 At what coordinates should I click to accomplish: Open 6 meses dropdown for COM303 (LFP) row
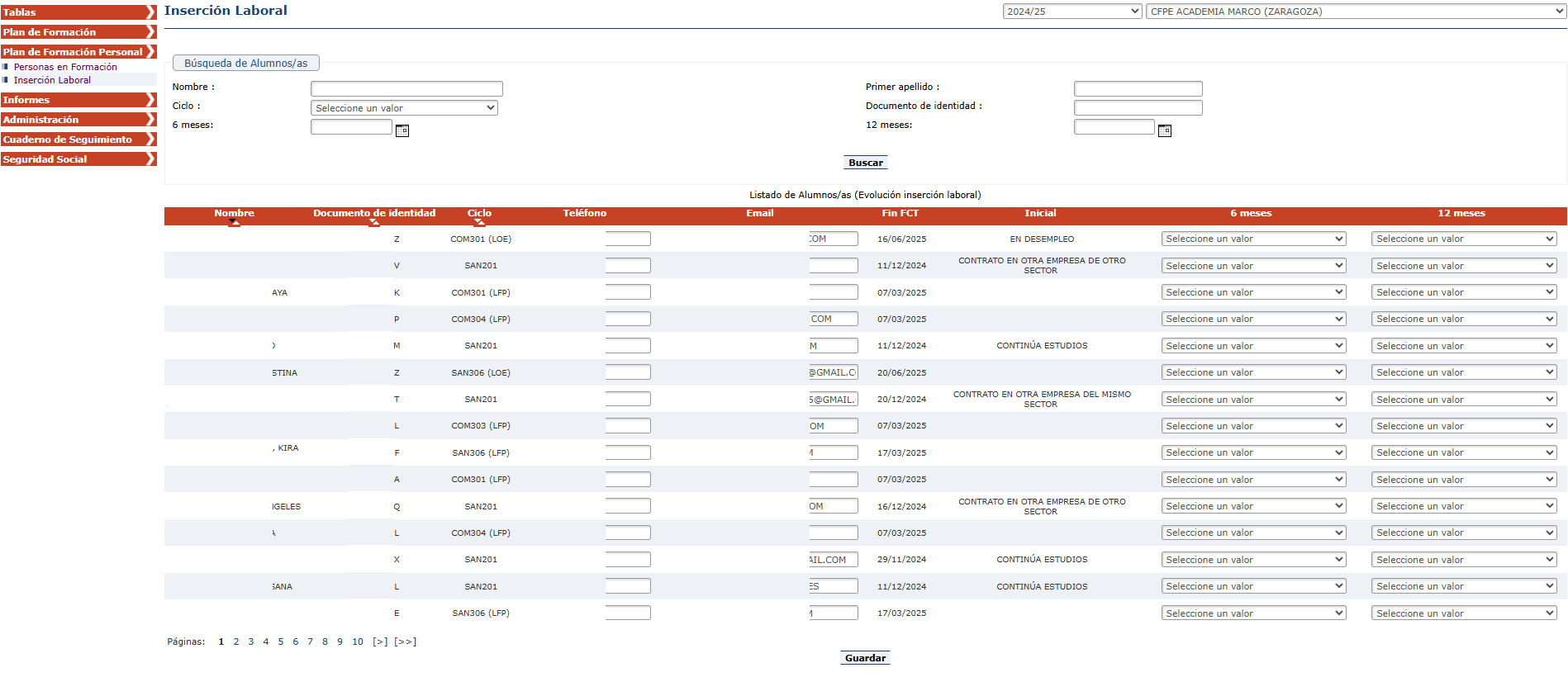tap(1253, 426)
